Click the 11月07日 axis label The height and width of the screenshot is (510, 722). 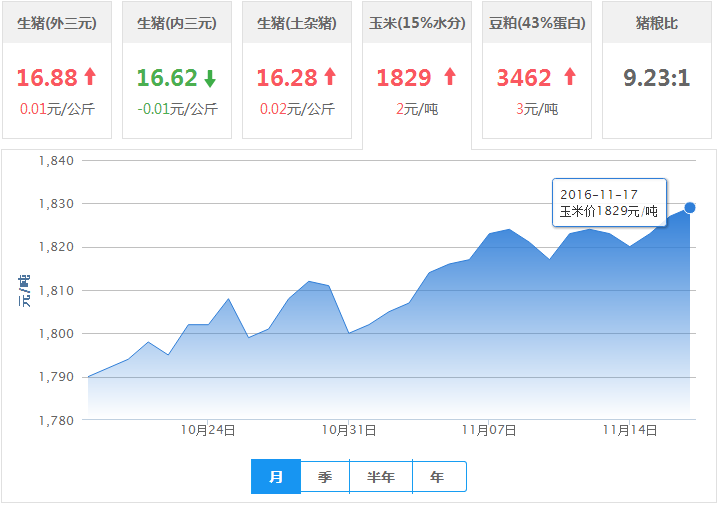tap(489, 430)
